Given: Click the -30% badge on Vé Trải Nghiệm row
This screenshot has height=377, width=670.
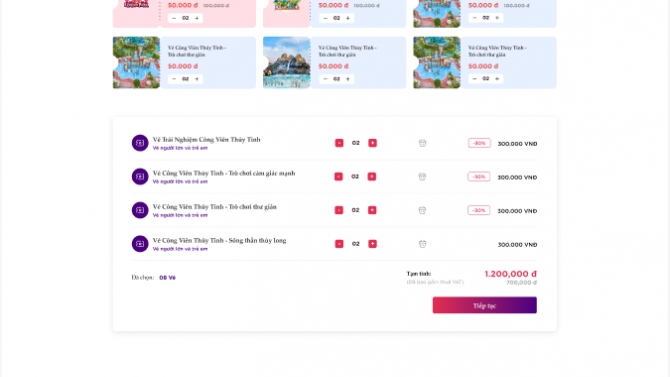Looking at the screenshot, I should pyautogui.click(x=479, y=143).
